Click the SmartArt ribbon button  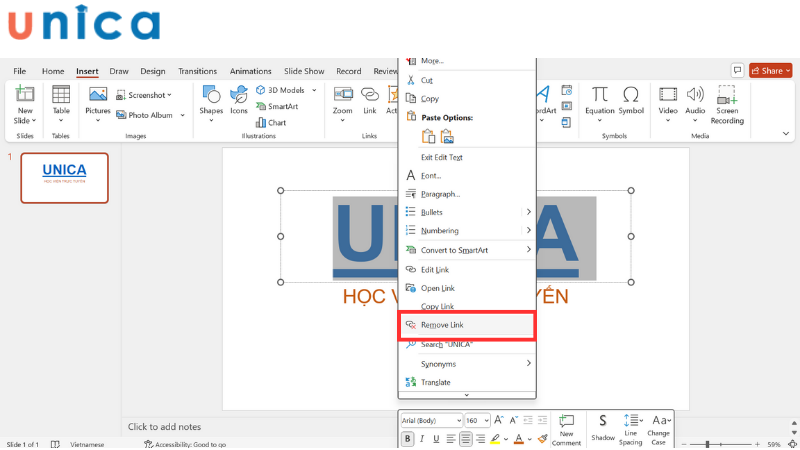[277, 107]
